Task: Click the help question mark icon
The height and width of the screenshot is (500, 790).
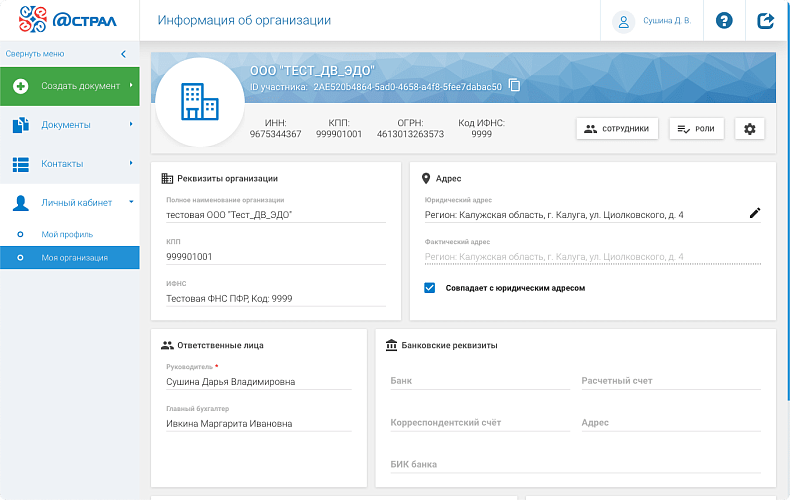Action: click(x=724, y=20)
